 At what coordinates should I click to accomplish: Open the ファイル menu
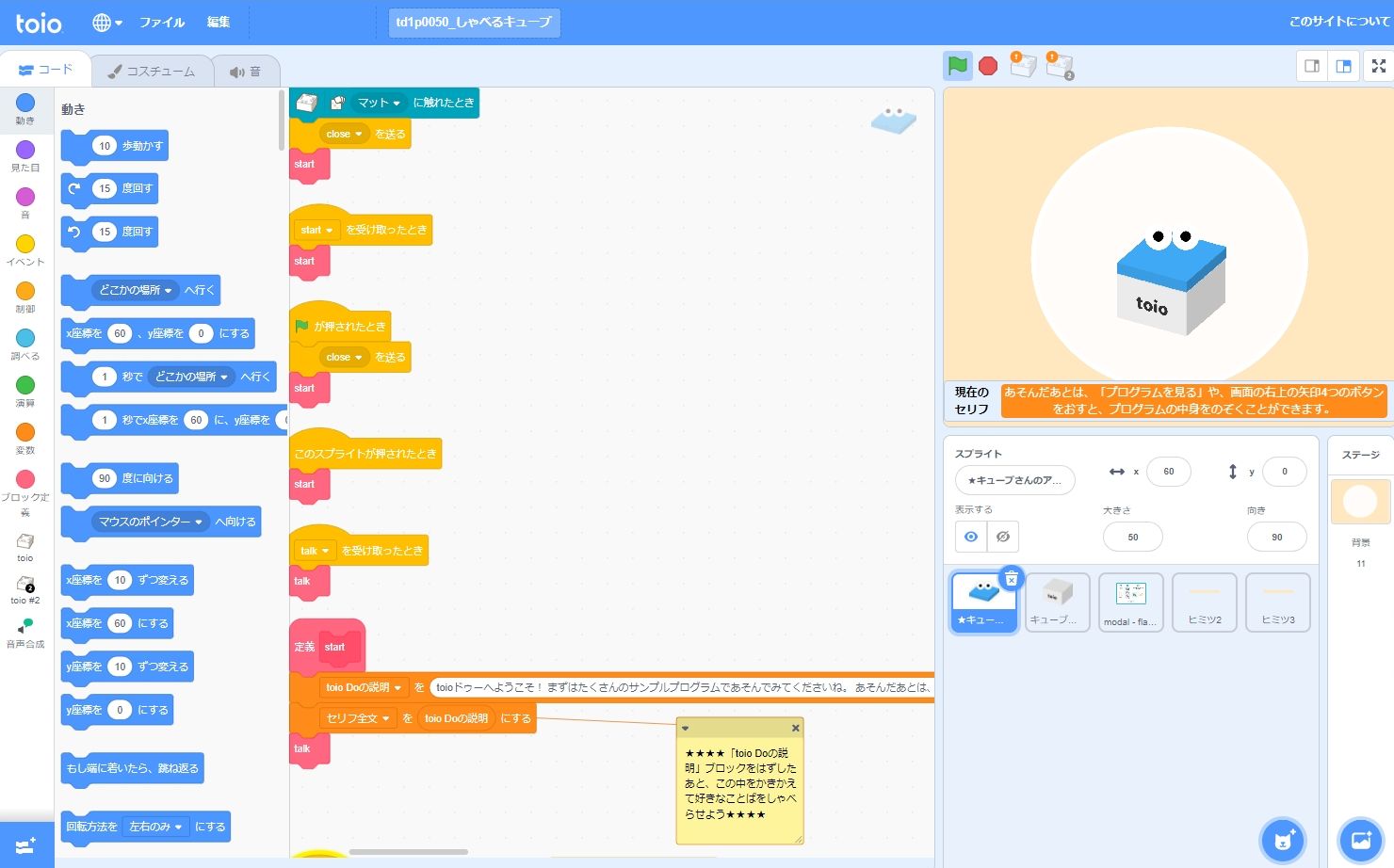[162, 23]
